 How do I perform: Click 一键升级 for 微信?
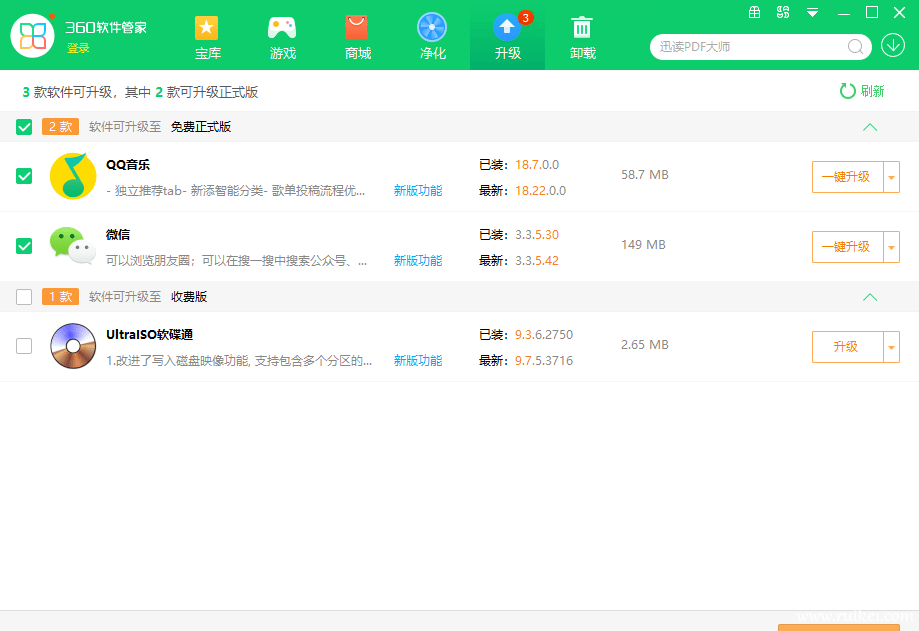pyautogui.click(x=847, y=247)
